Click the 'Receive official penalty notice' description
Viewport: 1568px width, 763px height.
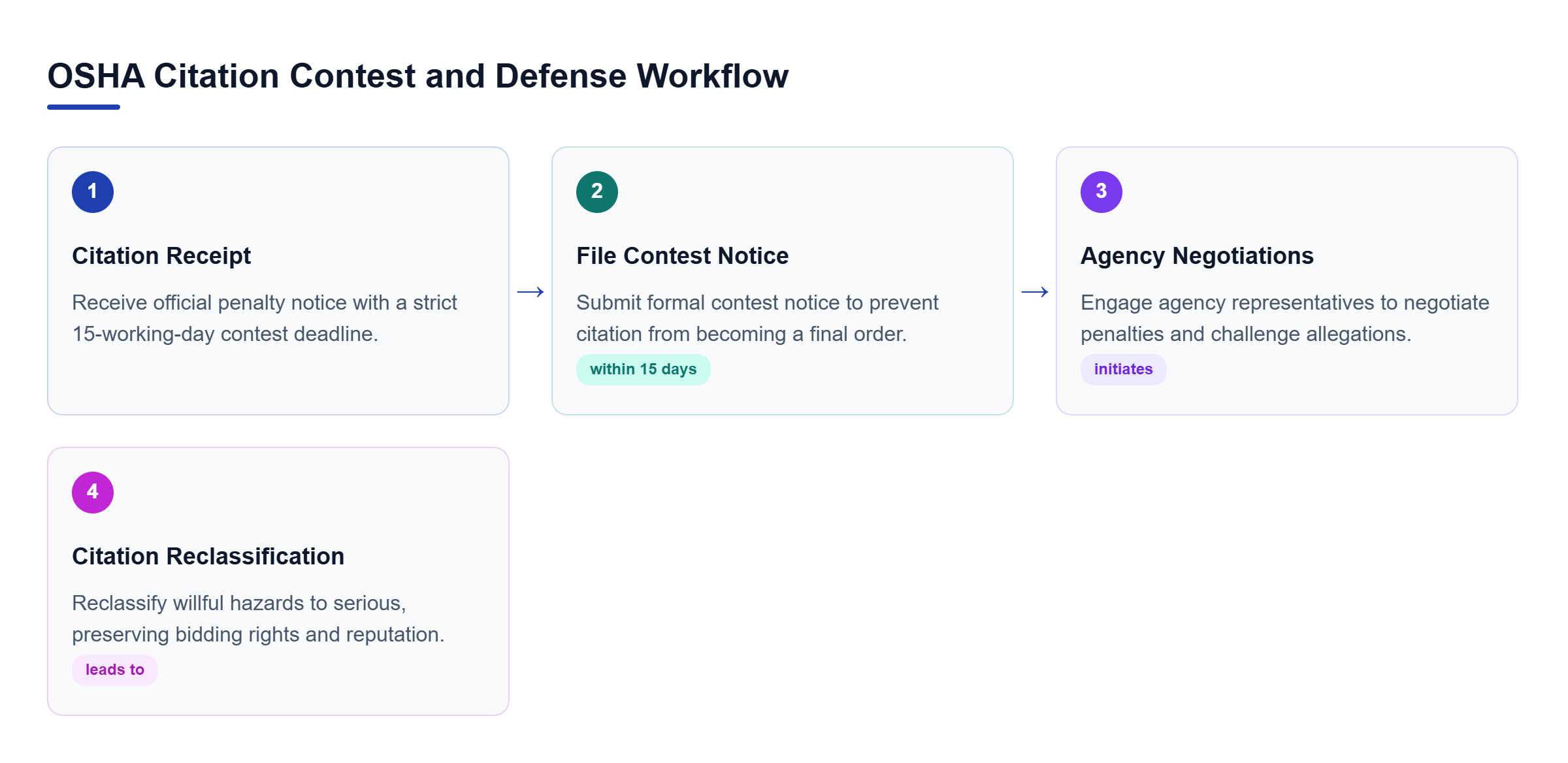(x=265, y=318)
